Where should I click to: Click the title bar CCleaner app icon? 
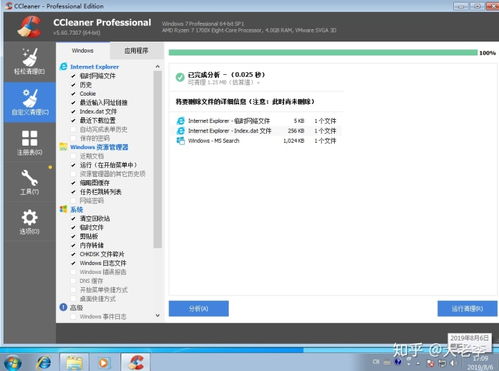tap(9, 6)
